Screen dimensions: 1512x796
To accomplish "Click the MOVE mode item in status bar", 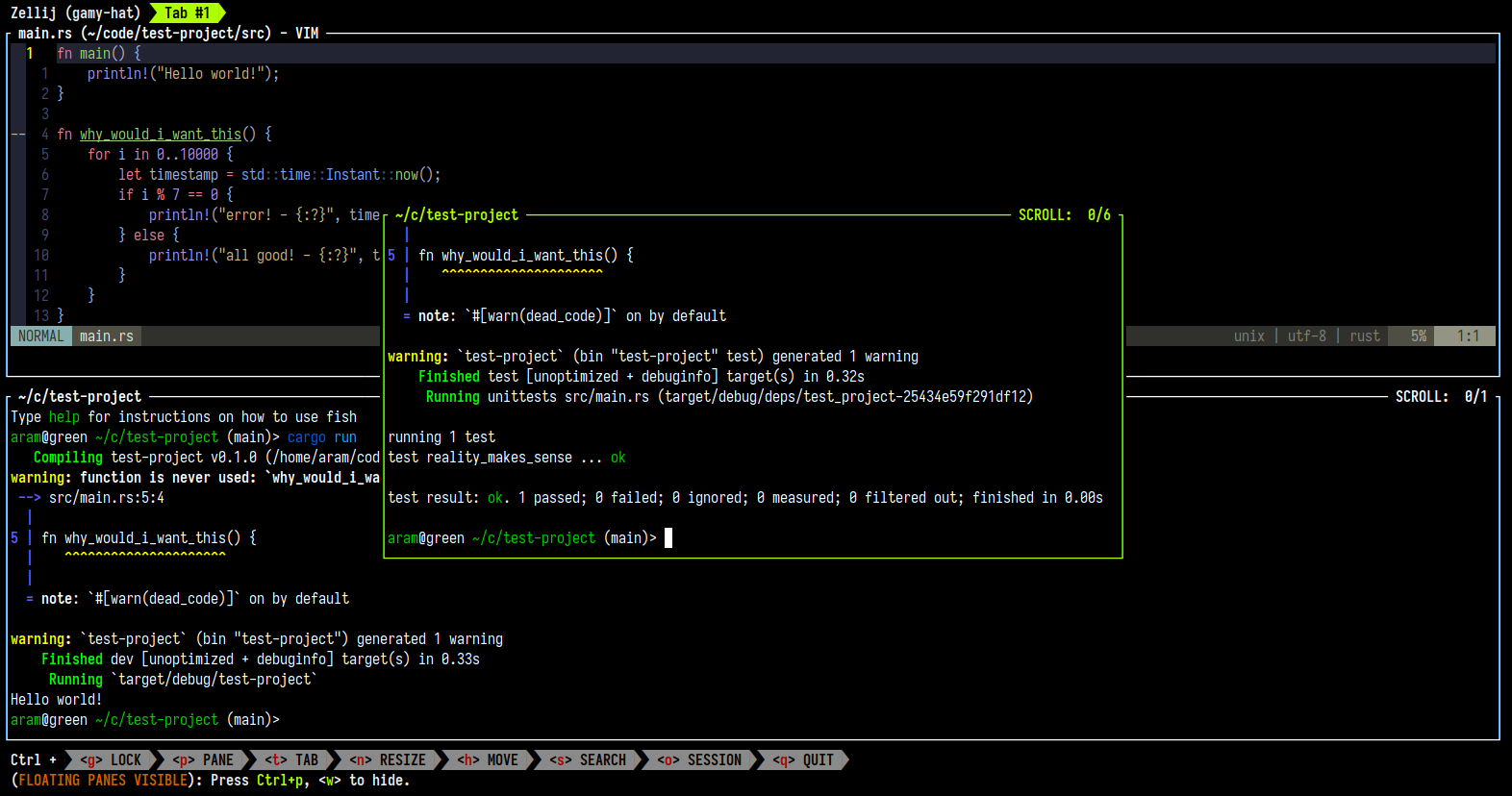I will tap(488, 759).
